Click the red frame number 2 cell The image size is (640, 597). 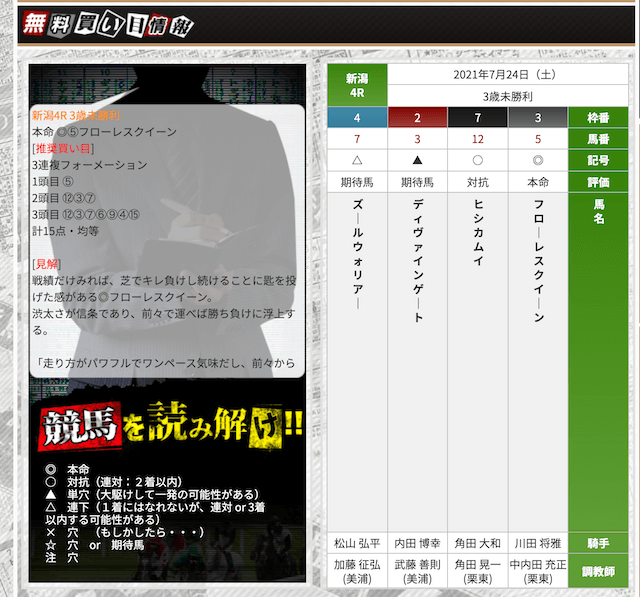(417, 118)
